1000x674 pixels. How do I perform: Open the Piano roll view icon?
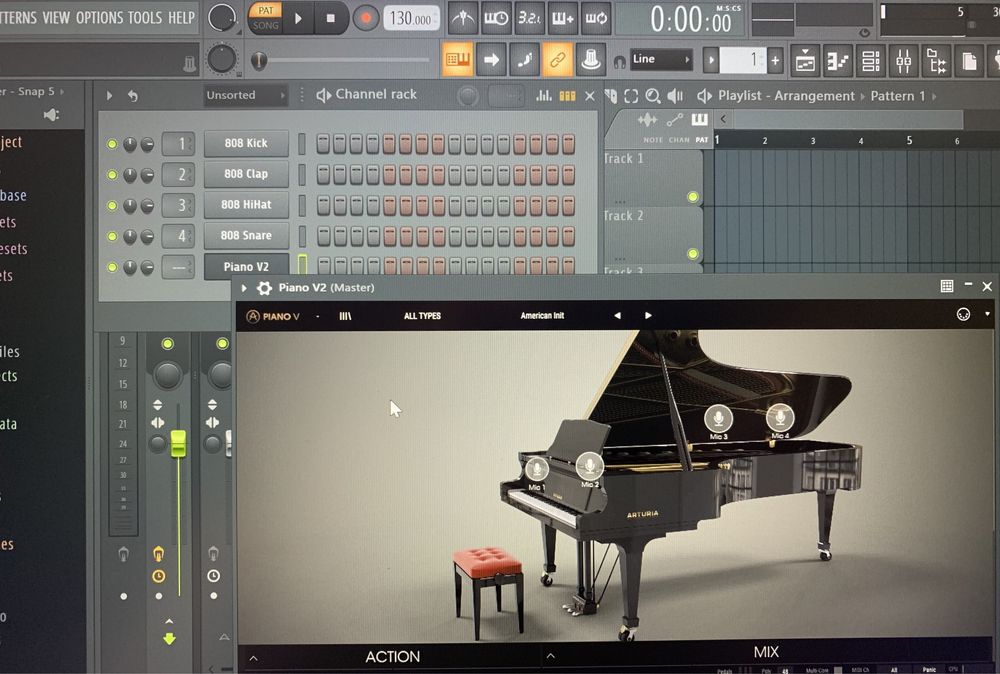[x=837, y=61]
